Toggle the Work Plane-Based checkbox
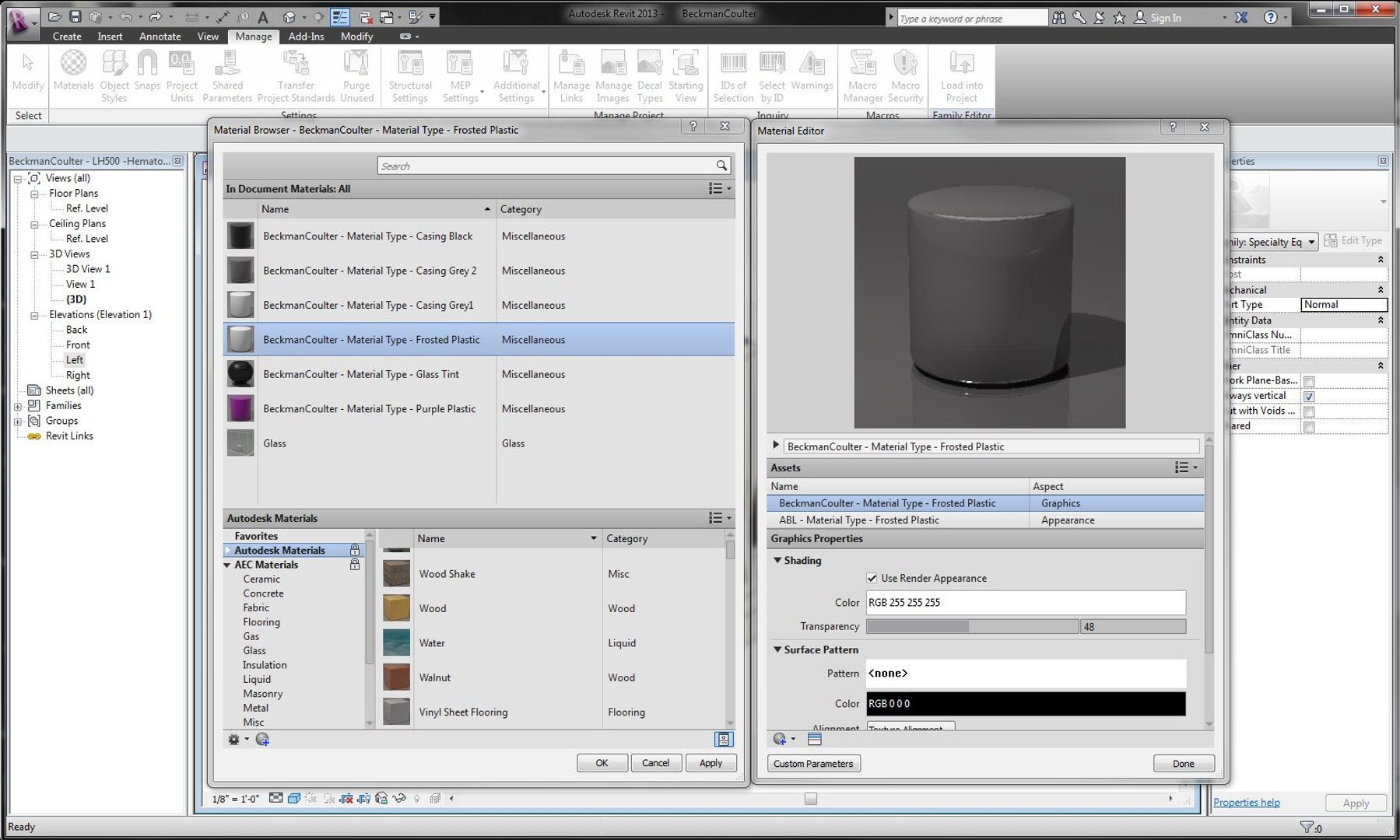Image resolution: width=1400 pixels, height=840 pixels. click(1309, 381)
